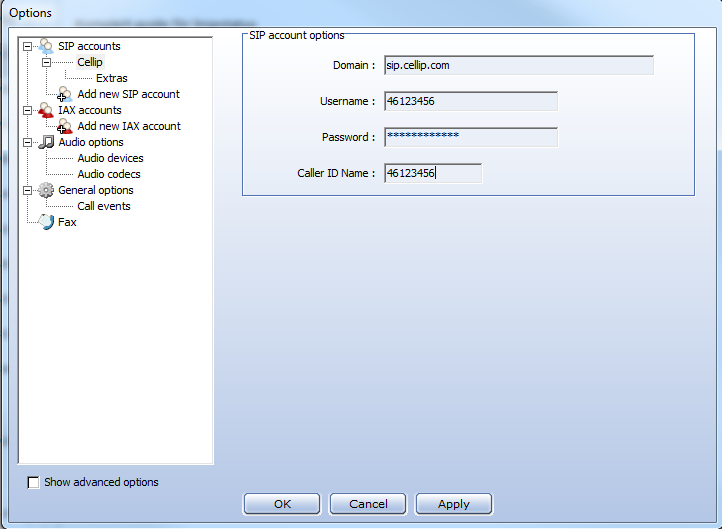Click the General options gear icon

[x=46, y=190]
